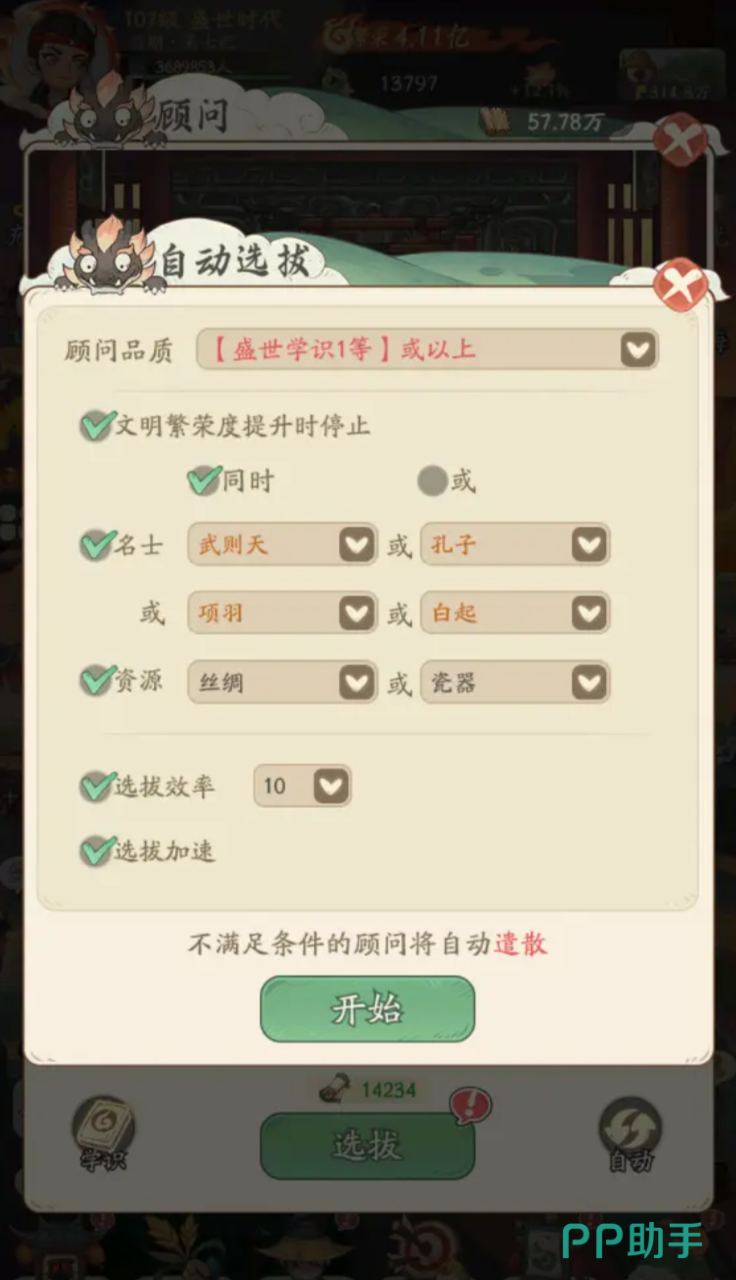Tap the book resource icon near 57.78万

[x=497, y=120]
